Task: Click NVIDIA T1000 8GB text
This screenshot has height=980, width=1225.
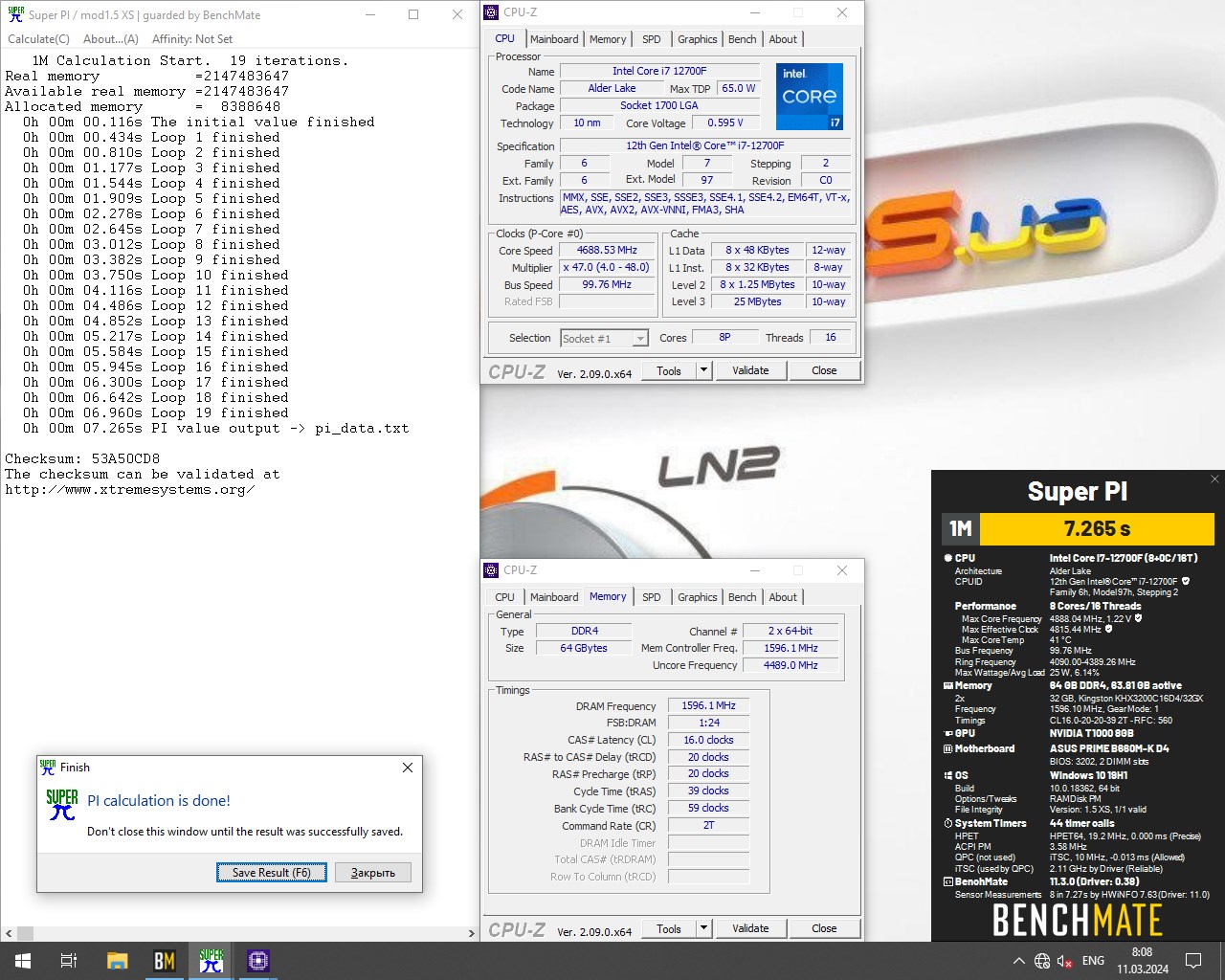Action: point(1091,733)
